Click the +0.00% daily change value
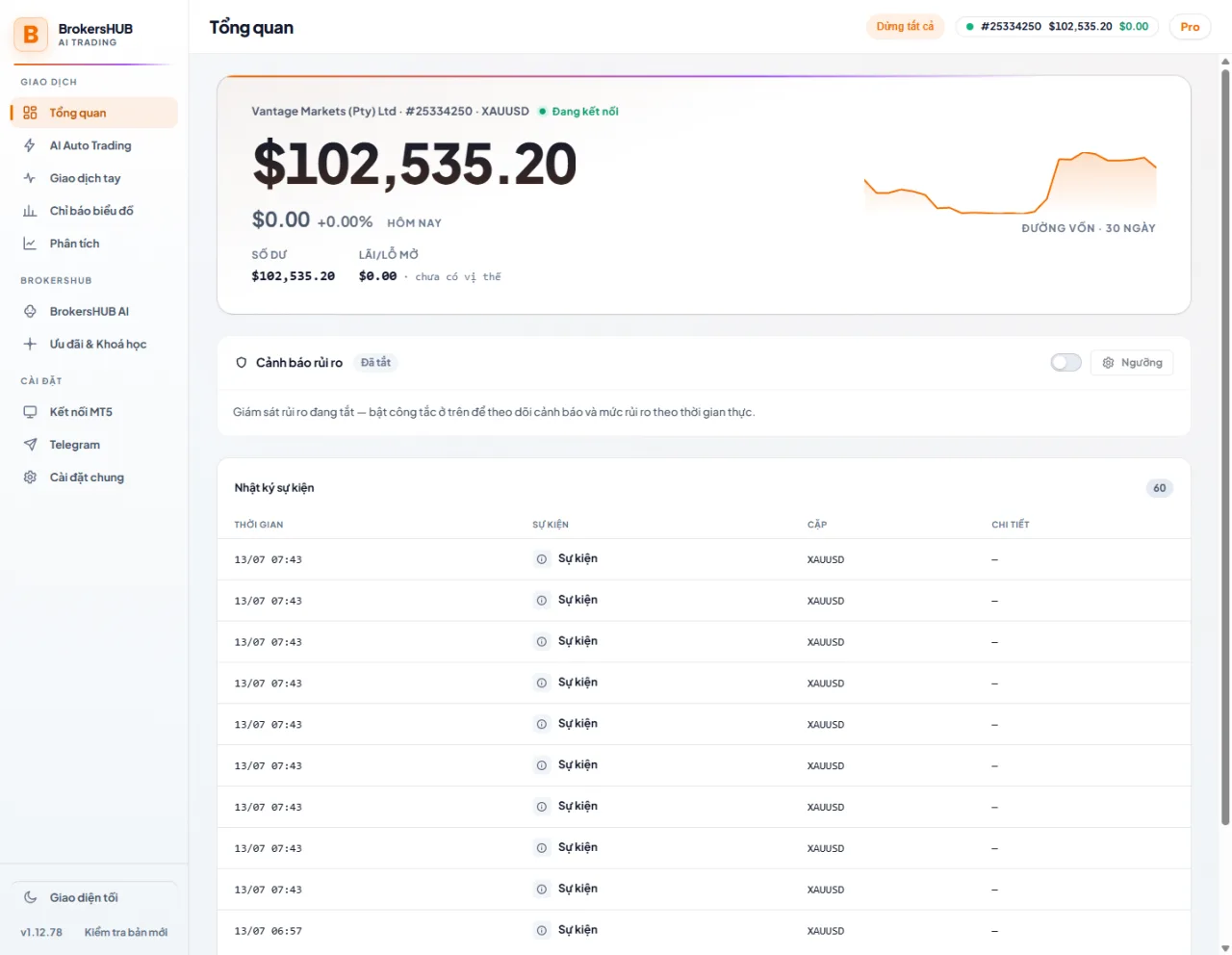The image size is (1232, 955). click(x=345, y=221)
